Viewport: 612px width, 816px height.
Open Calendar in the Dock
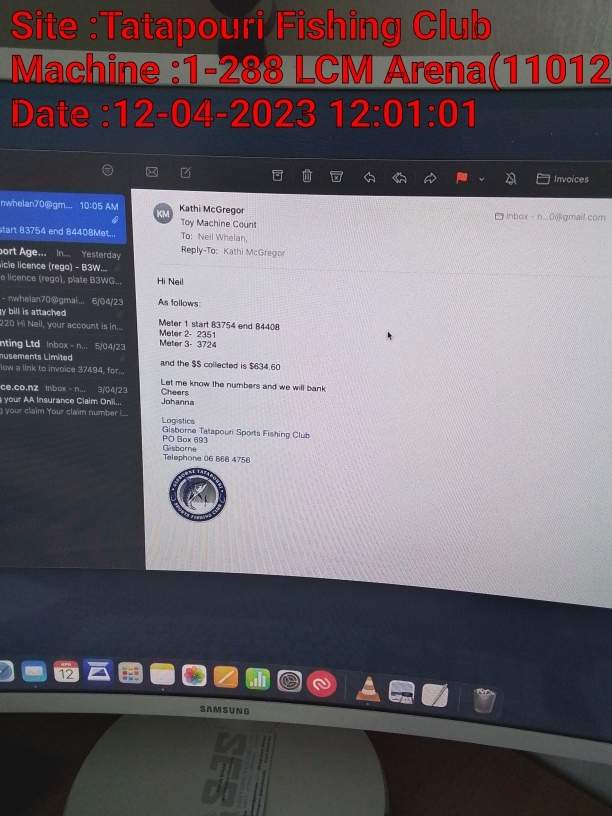click(x=66, y=672)
